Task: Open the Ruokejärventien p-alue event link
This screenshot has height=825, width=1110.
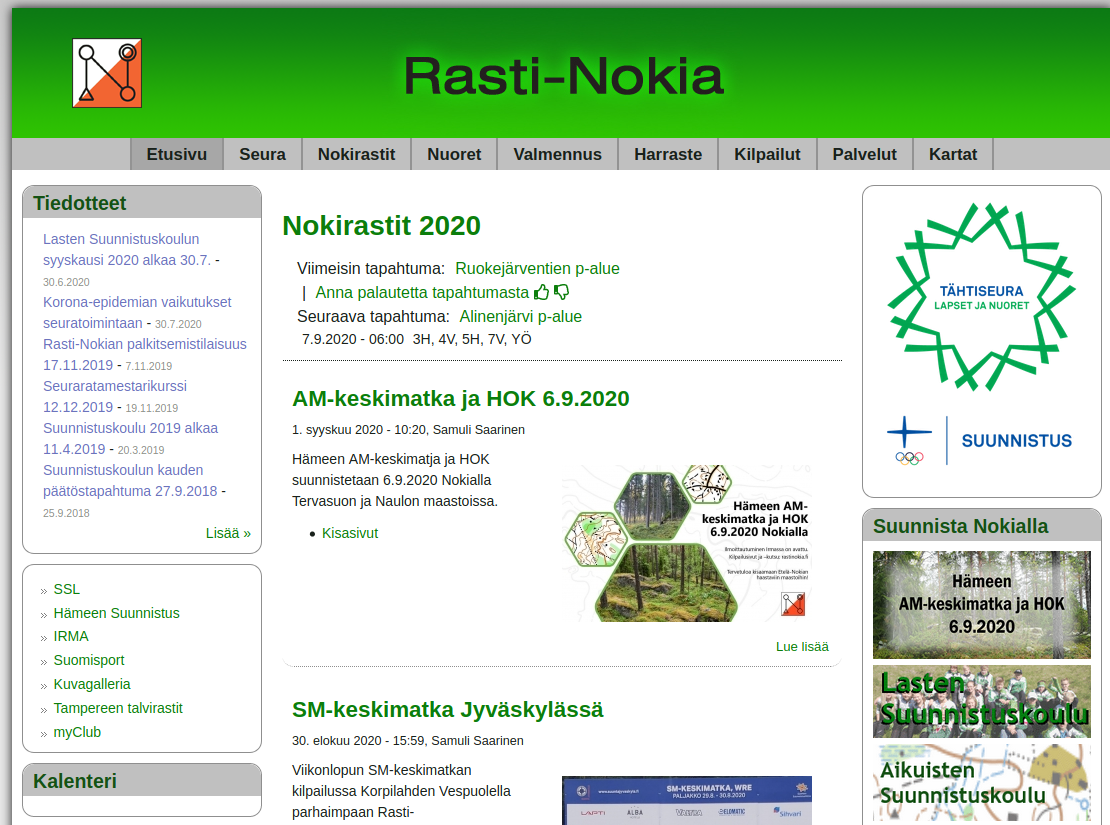Action: point(536,268)
